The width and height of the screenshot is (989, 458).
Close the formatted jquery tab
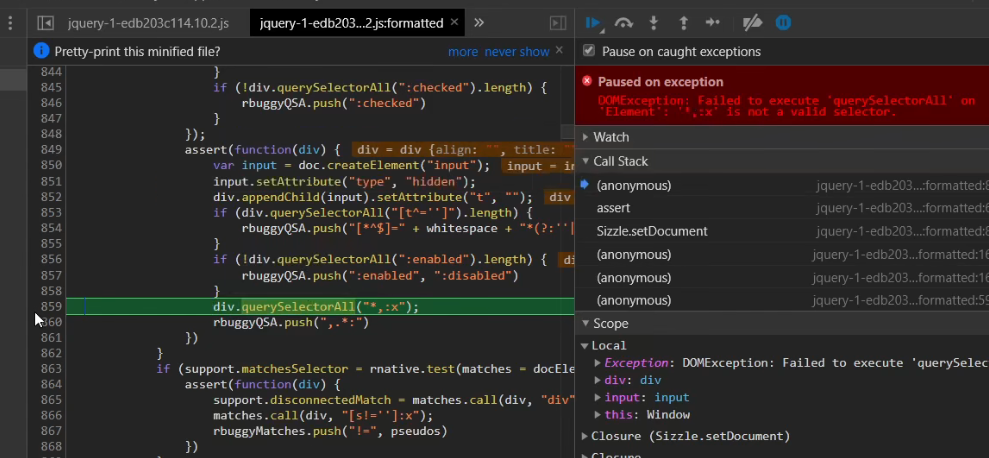coord(454,22)
